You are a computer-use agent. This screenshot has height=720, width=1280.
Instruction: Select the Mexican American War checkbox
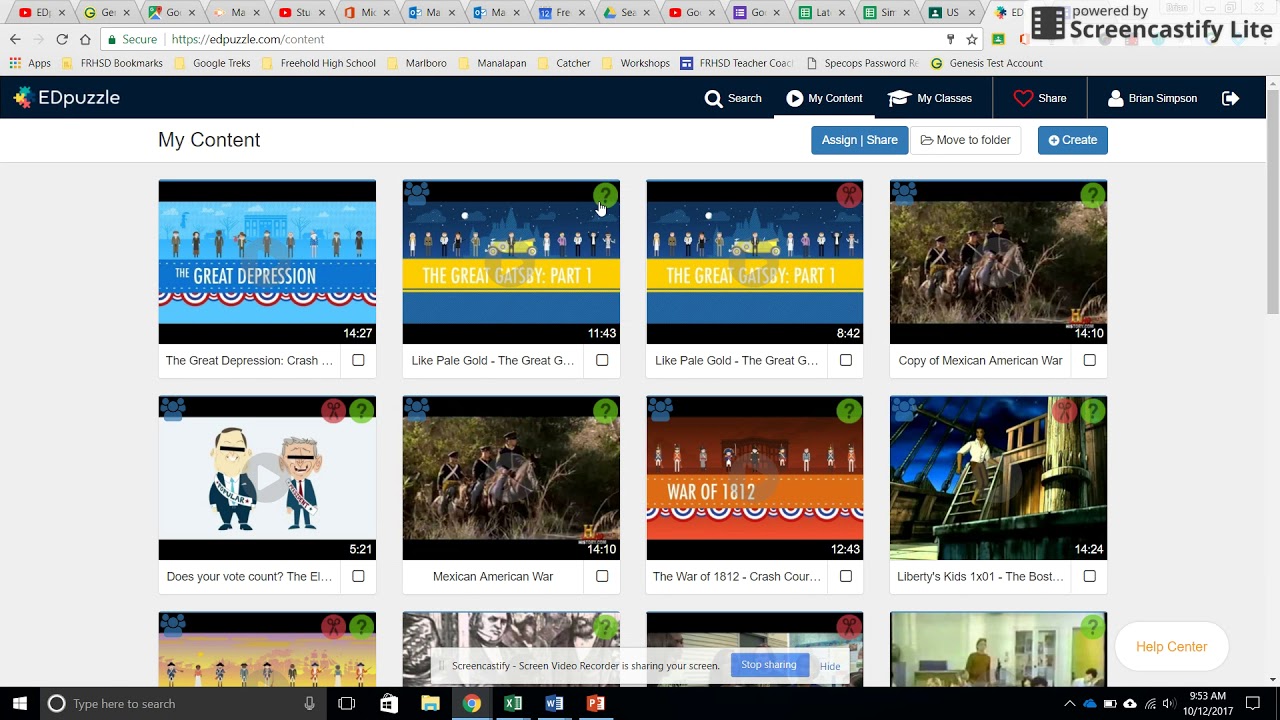coord(602,576)
